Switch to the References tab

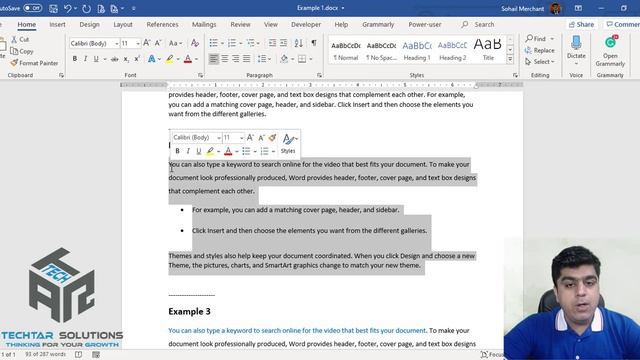coord(162,24)
